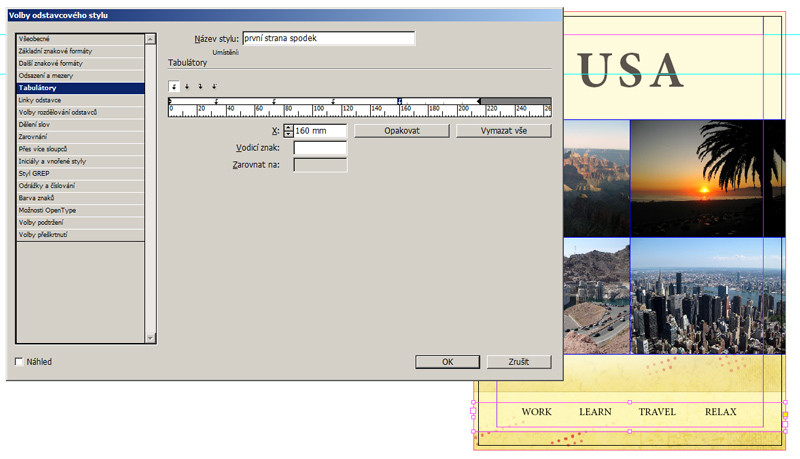
Task: Select the Barva znaků category
Action: click(80, 198)
